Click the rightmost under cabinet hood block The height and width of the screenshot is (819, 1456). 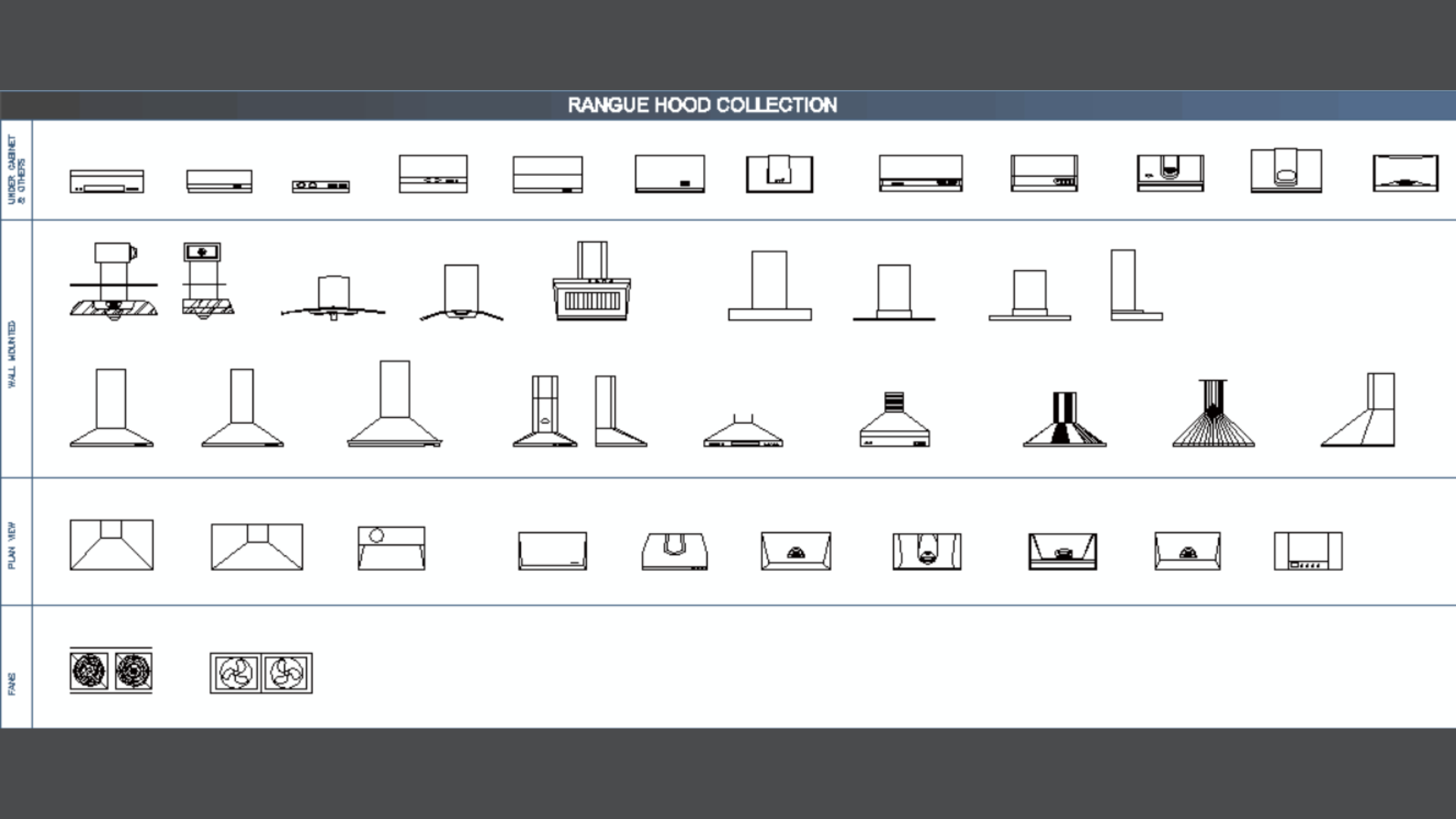click(x=1405, y=173)
